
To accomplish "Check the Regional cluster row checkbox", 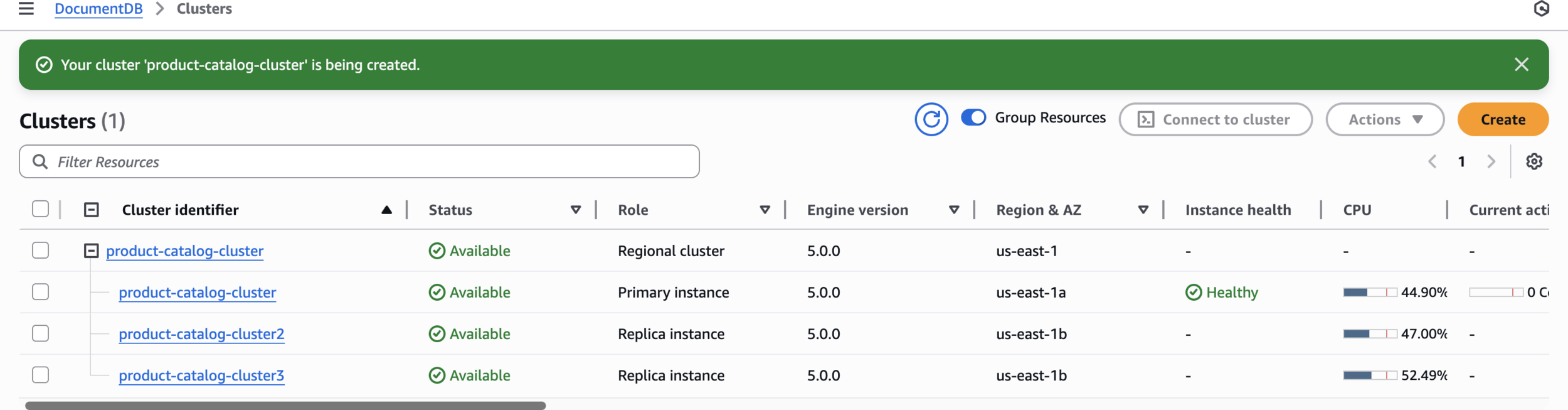I will 41,250.
